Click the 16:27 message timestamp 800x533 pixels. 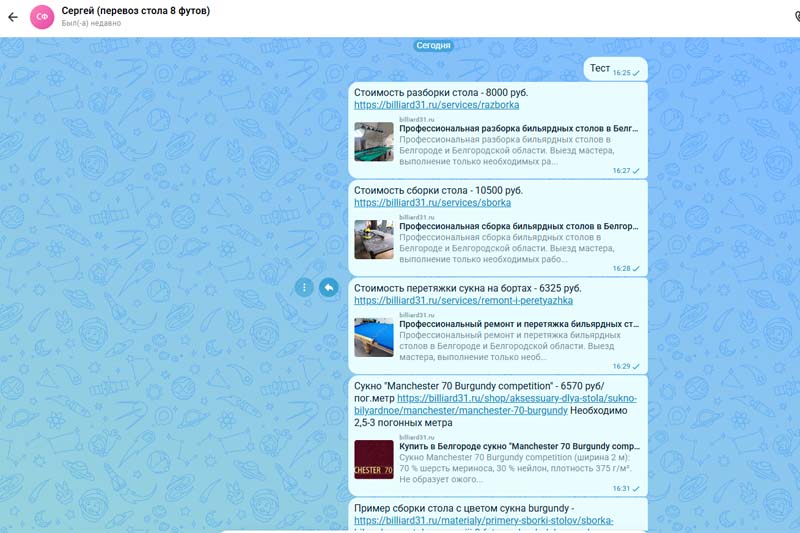pyautogui.click(x=621, y=171)
